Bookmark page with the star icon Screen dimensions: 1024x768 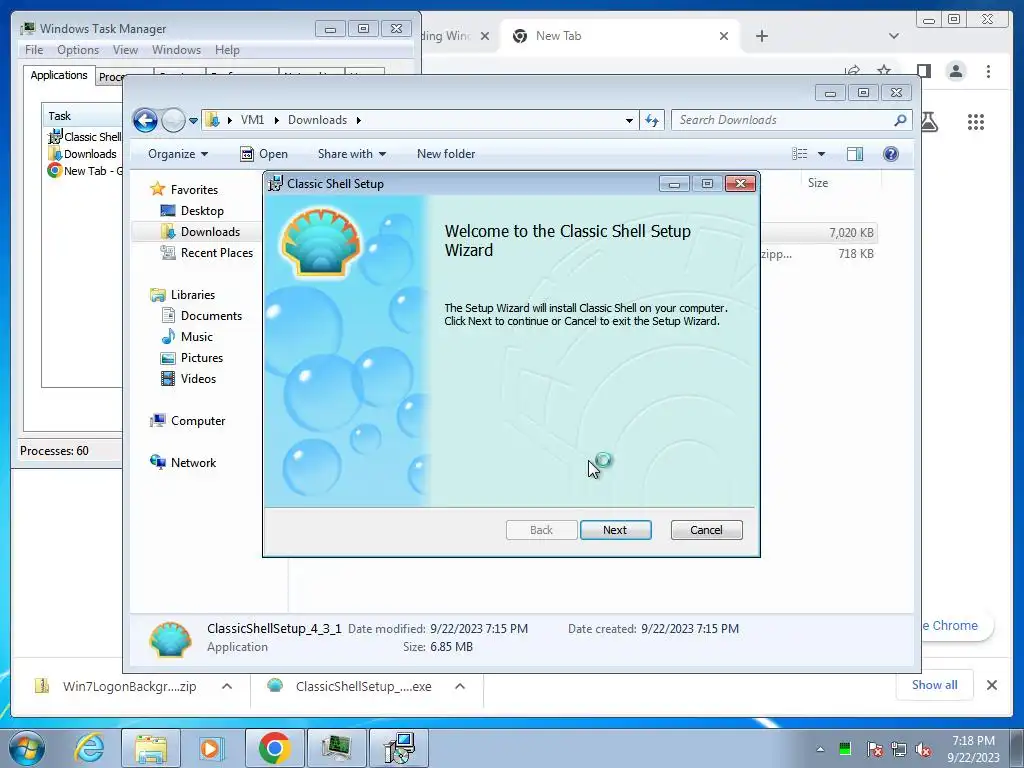click(884, 71)
